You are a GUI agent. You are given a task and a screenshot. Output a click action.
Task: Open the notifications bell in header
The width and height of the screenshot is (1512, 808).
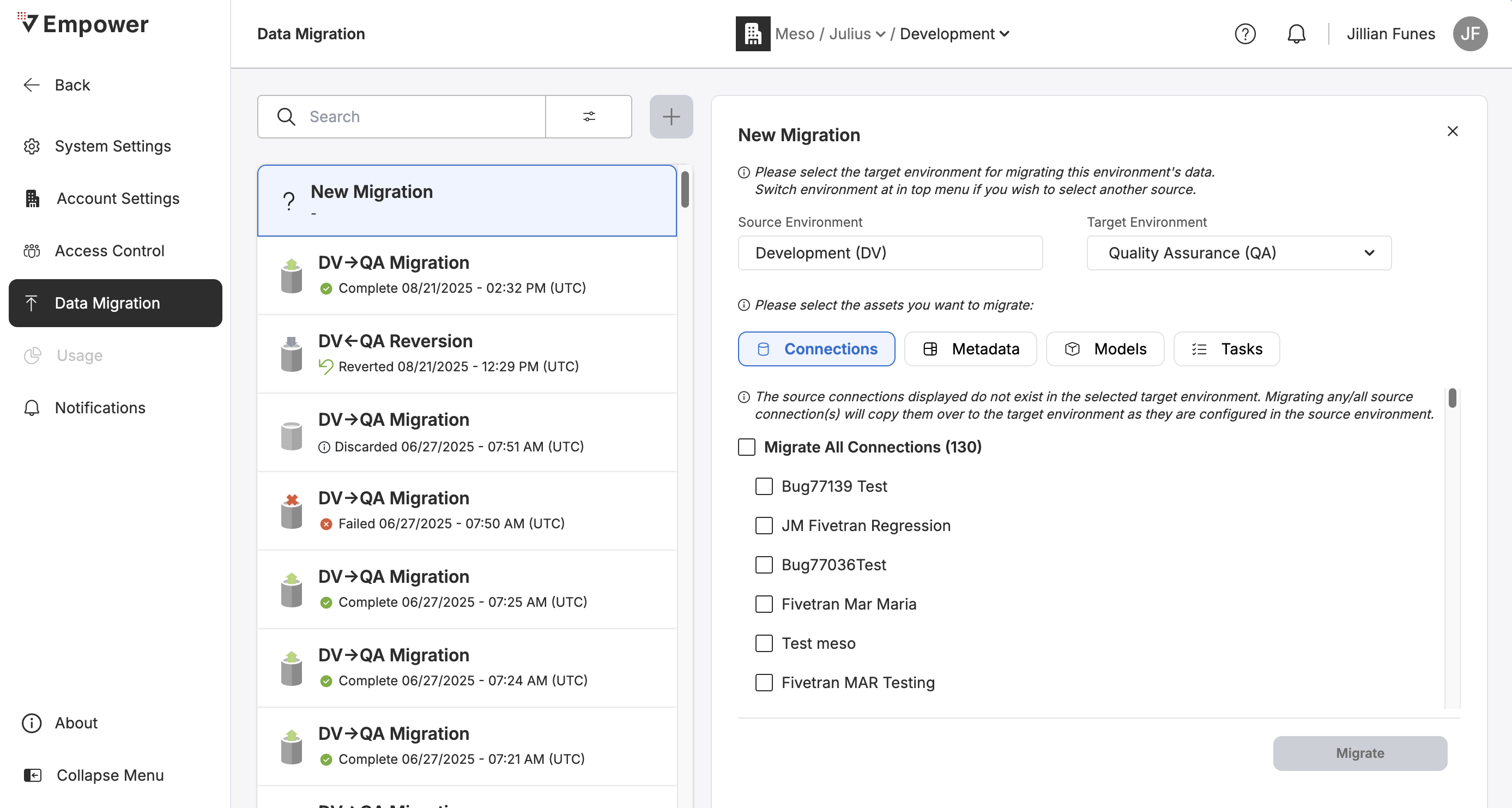click(x=1296, y=34)
